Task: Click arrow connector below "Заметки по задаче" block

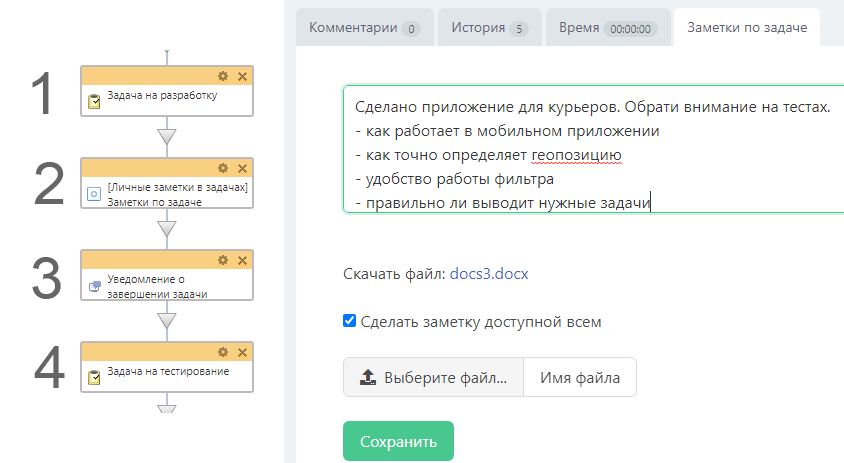Action: pyautogui.click(x=167, y=229)
